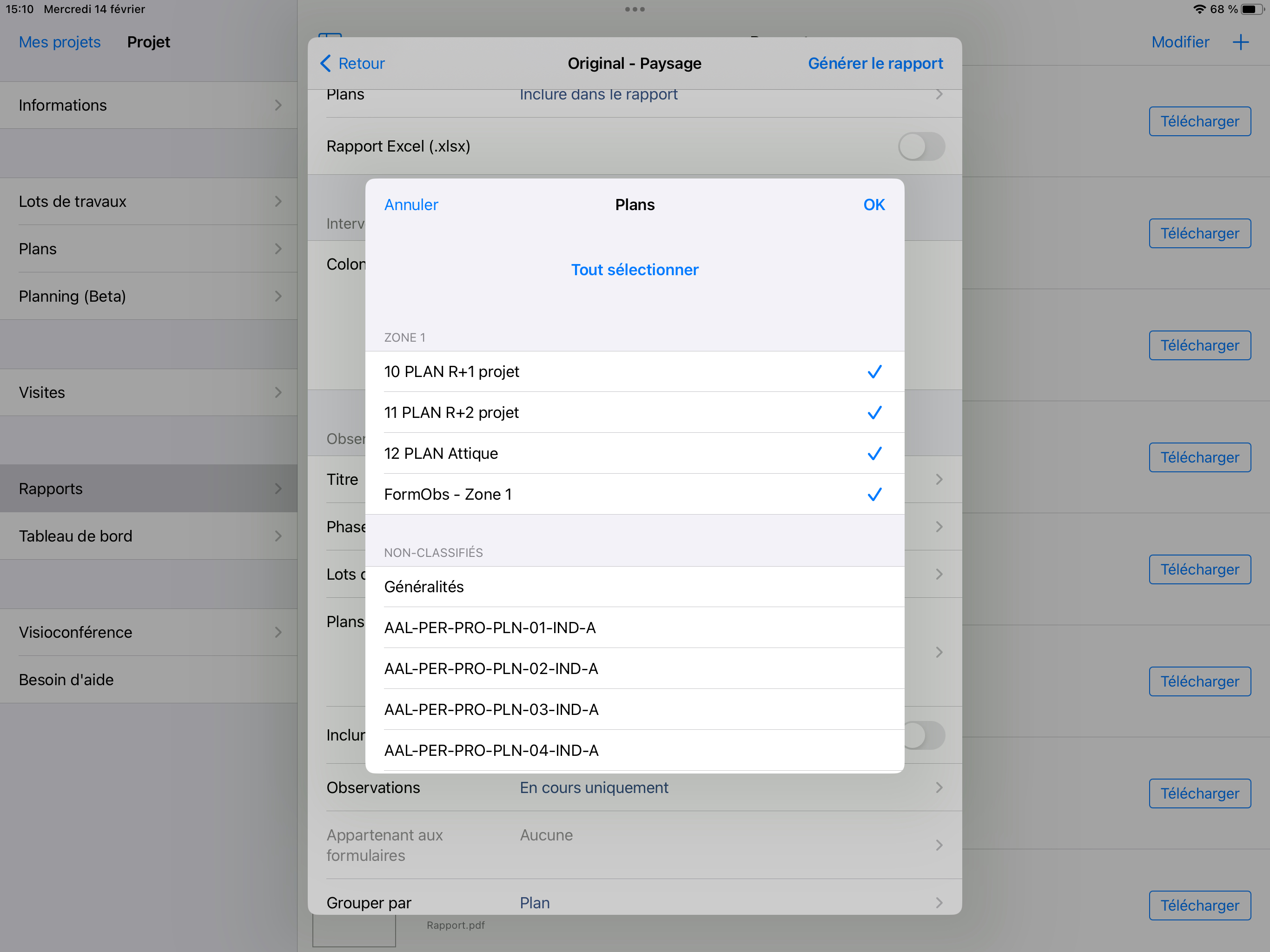Tap the three dots multitasking icon
This screenshot has height=952, width=1270.
click(635, 9)
